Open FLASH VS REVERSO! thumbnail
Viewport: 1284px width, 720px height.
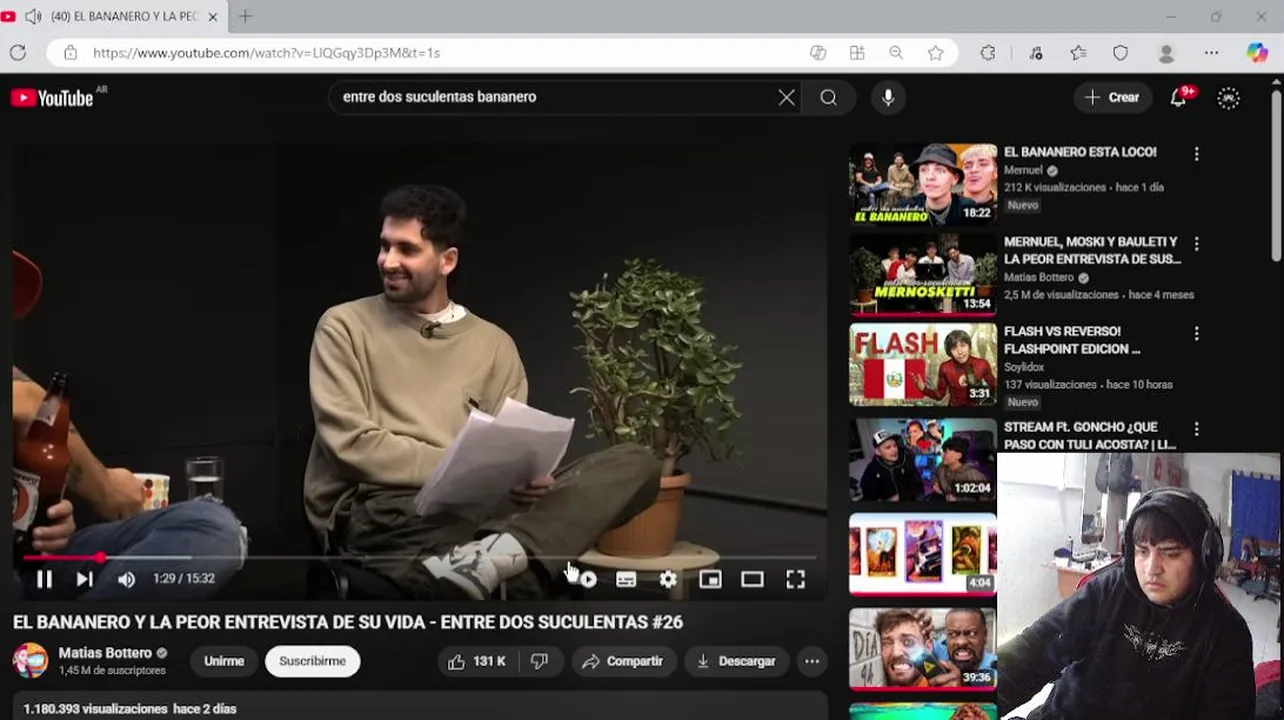pyautogui.click(x=923, y=364)
